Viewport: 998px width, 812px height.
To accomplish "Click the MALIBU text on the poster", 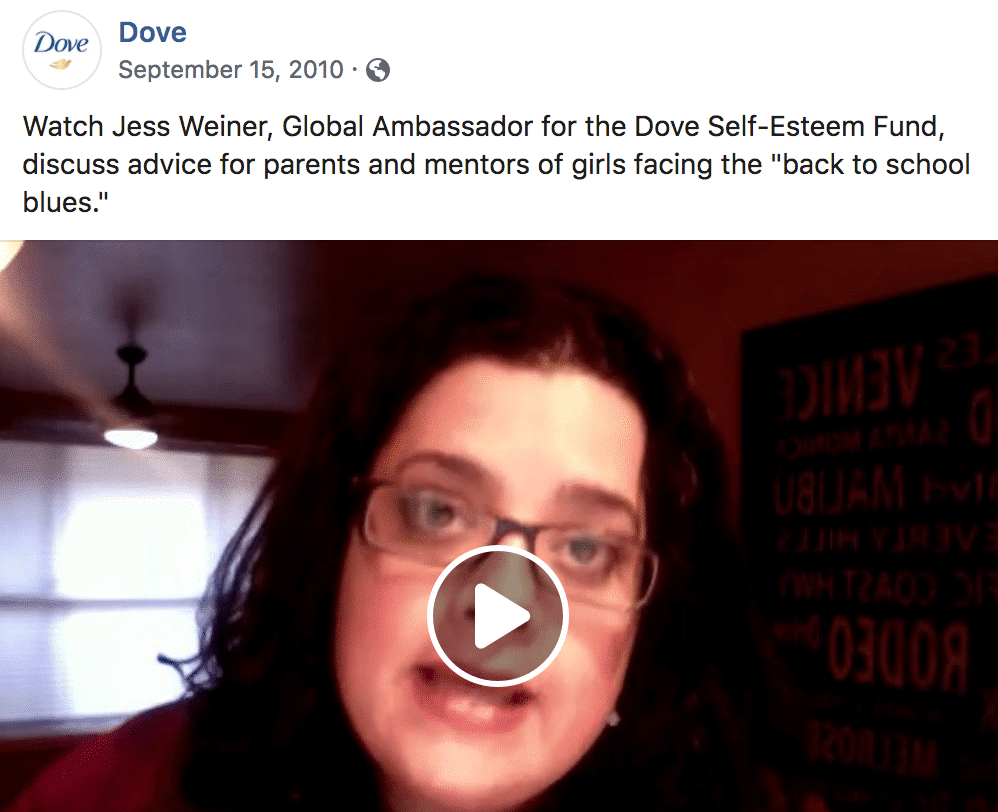I will tap(839, 491).
